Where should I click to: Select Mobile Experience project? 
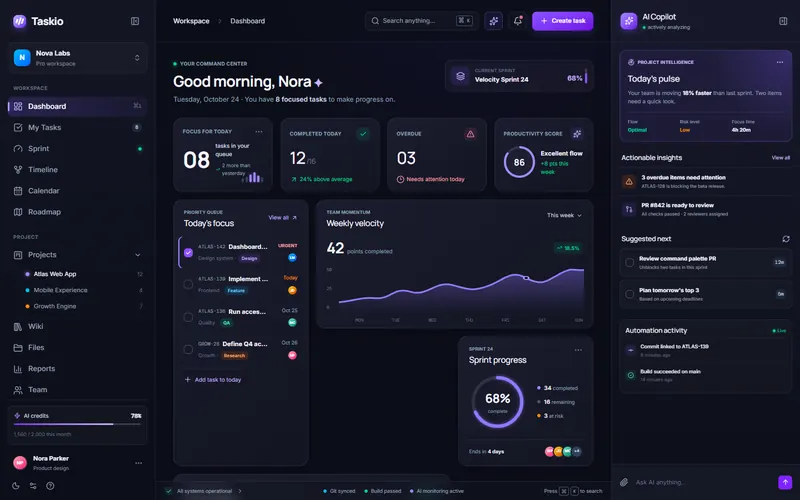(x=84, y=290)
